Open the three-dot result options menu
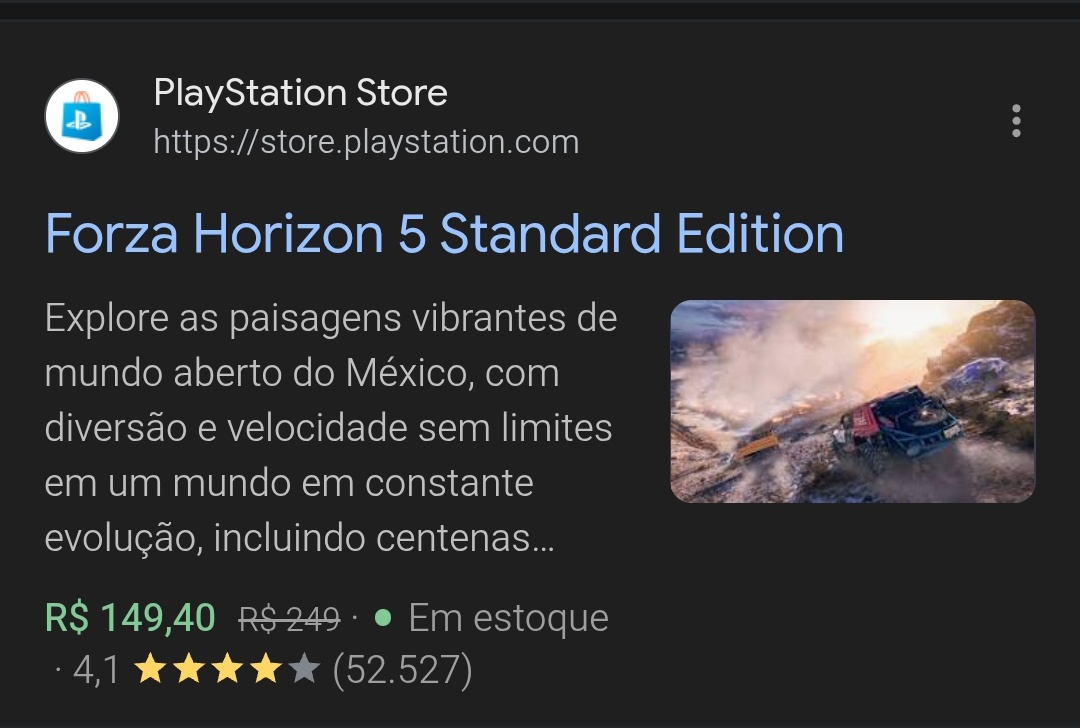 click(x=1016, y=121)
